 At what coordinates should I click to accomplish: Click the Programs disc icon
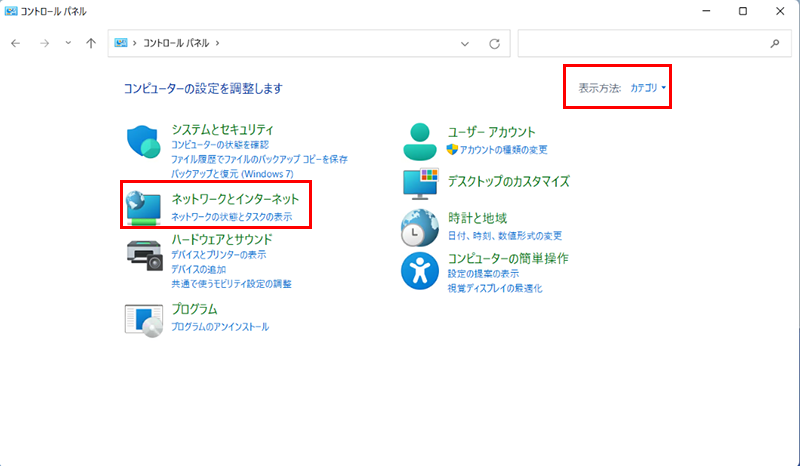144,319
